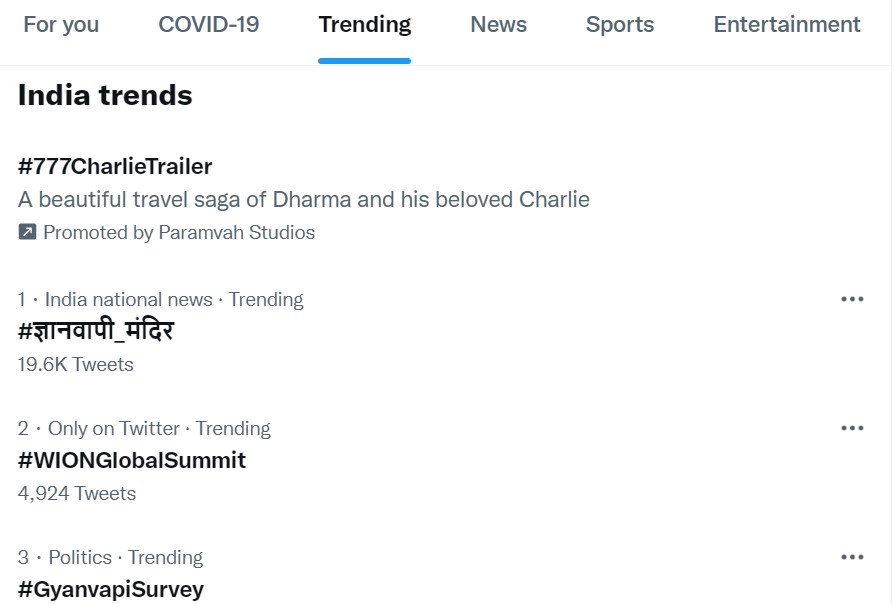The height and width of the screenshot is (604, 894).
Task: View the #GyanvapiSurvey trending hashtag
Action: (111, 589)
